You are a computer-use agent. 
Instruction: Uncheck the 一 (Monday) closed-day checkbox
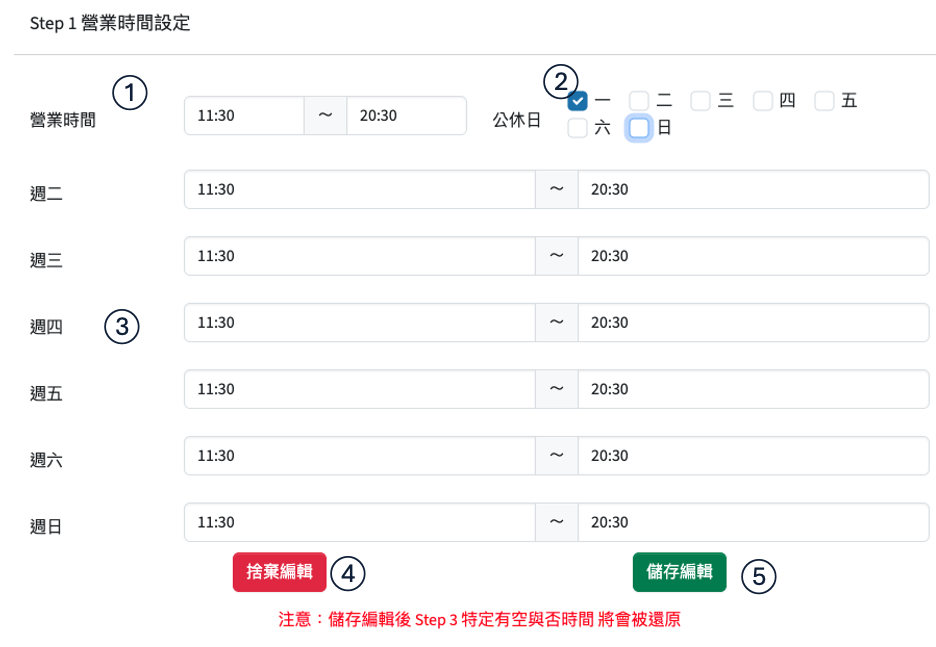click(578, 101)
